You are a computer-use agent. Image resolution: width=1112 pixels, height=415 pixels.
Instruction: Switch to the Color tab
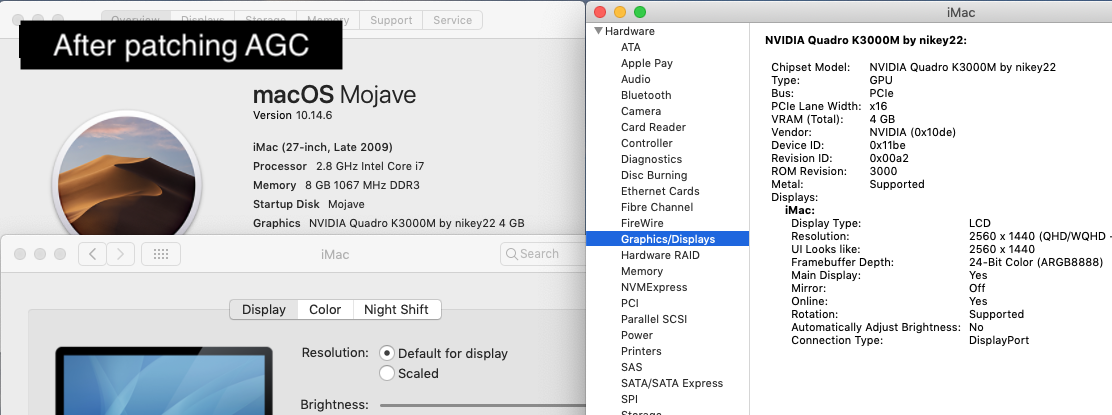pyautogui.click(x=325, y=310)
